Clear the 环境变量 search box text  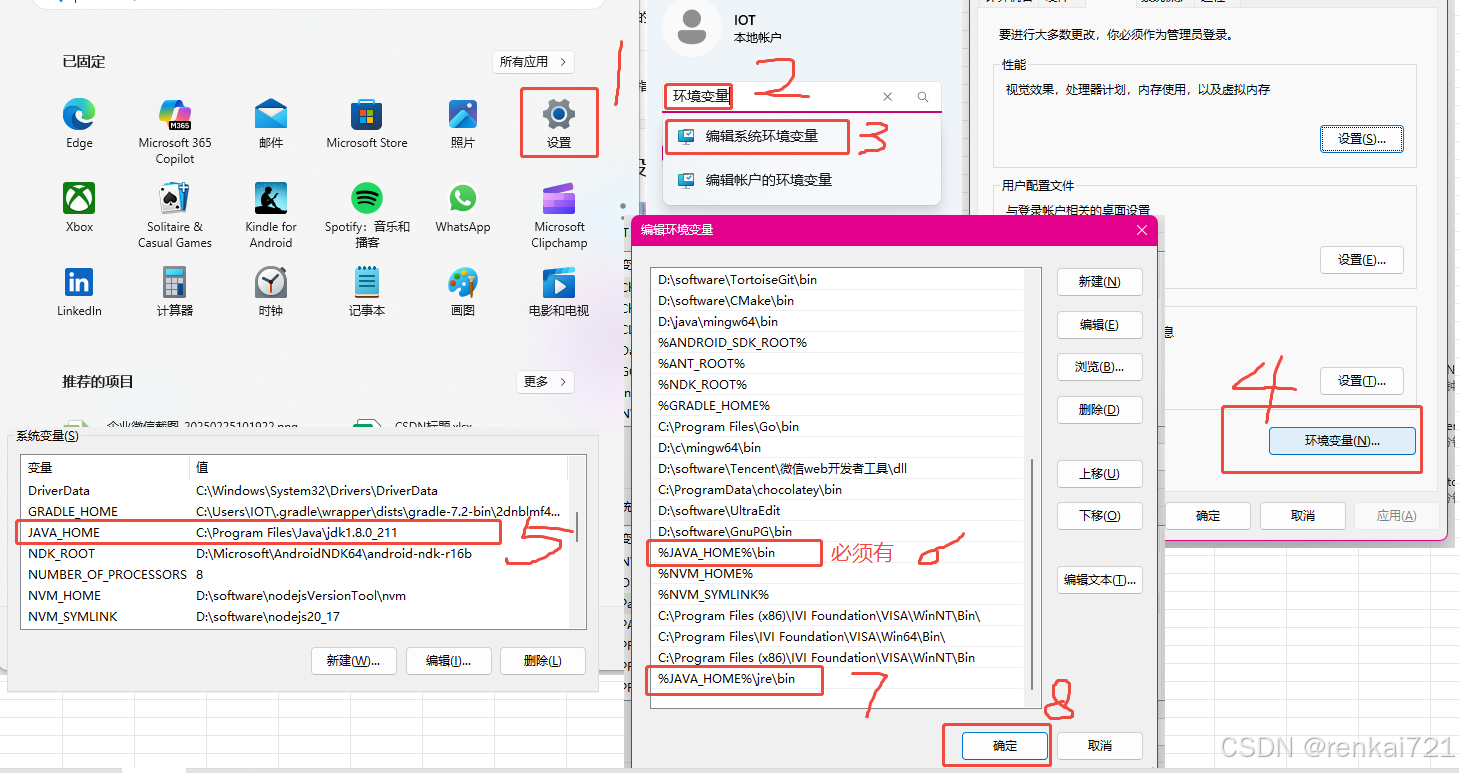[x=888, y=97]
